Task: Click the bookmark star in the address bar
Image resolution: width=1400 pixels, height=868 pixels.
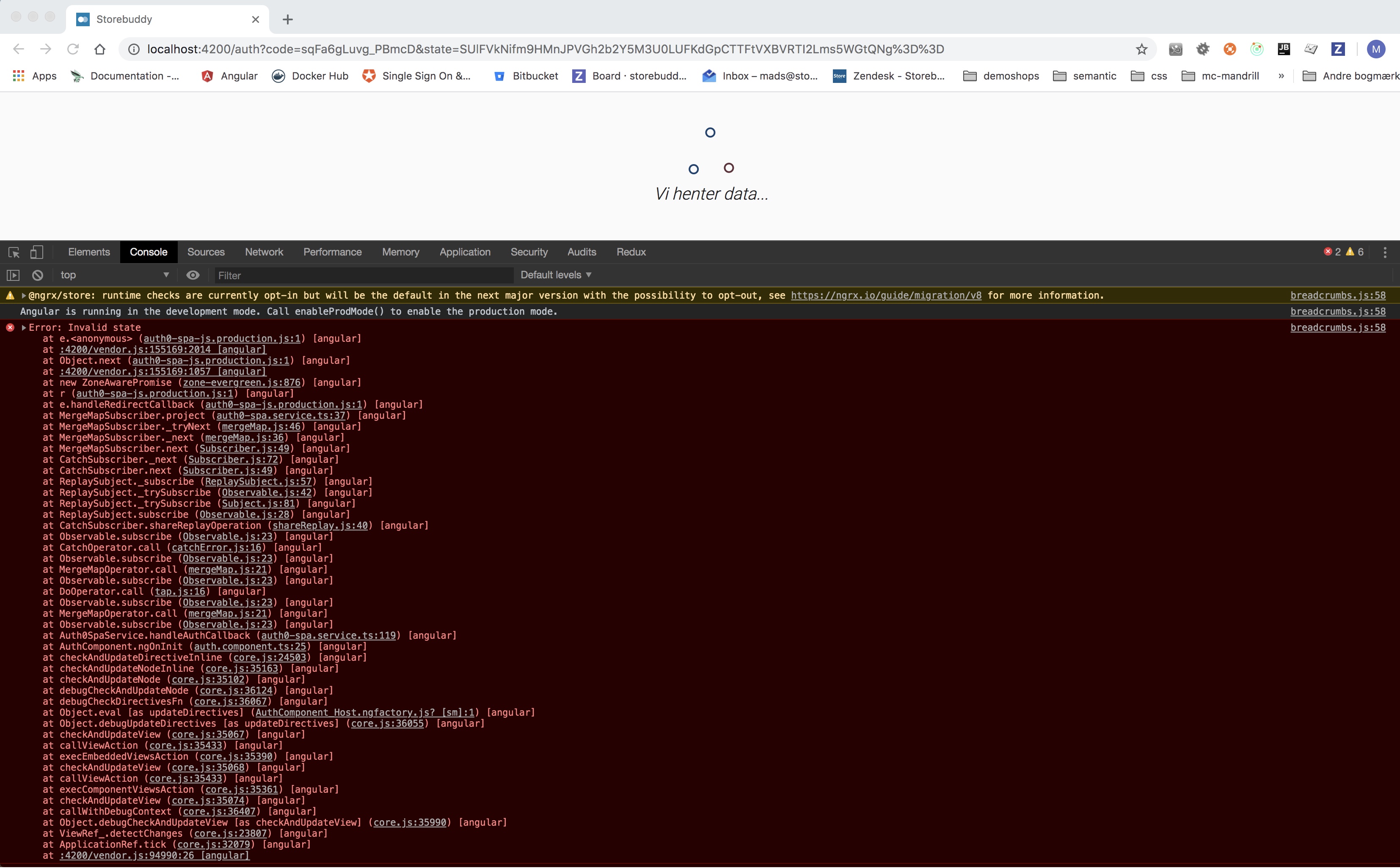Action: coord(1141,49)
